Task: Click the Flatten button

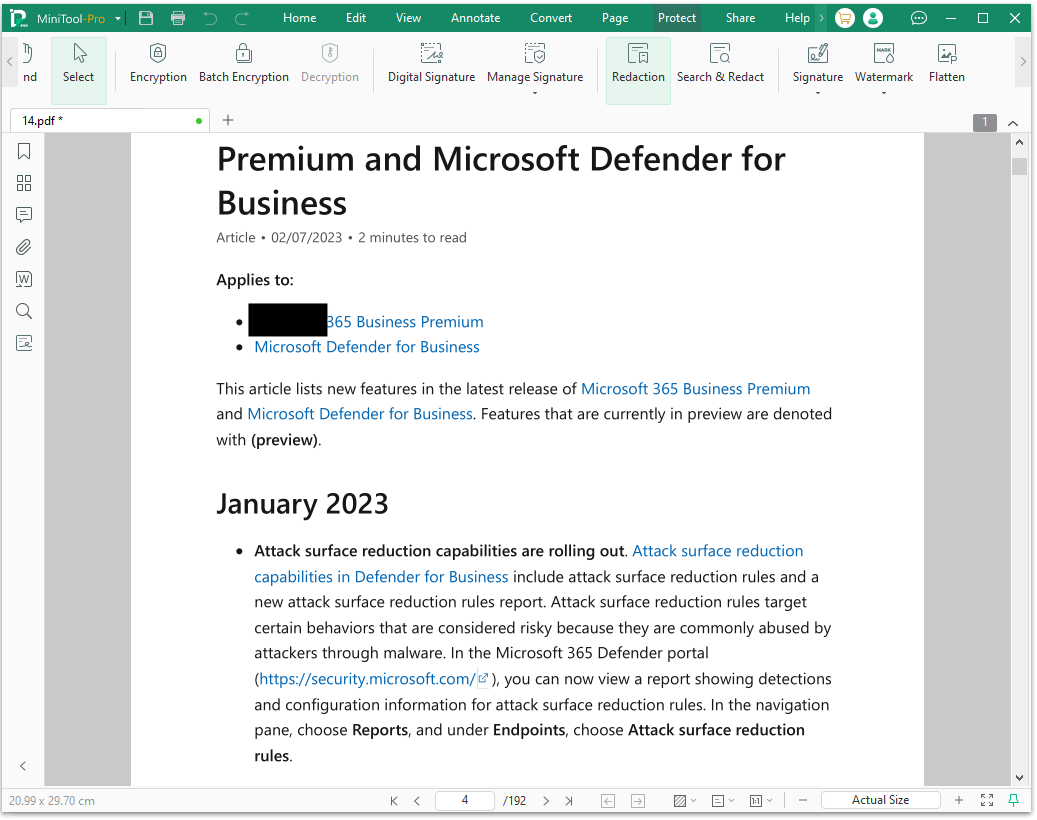Action: coord(946,64)
